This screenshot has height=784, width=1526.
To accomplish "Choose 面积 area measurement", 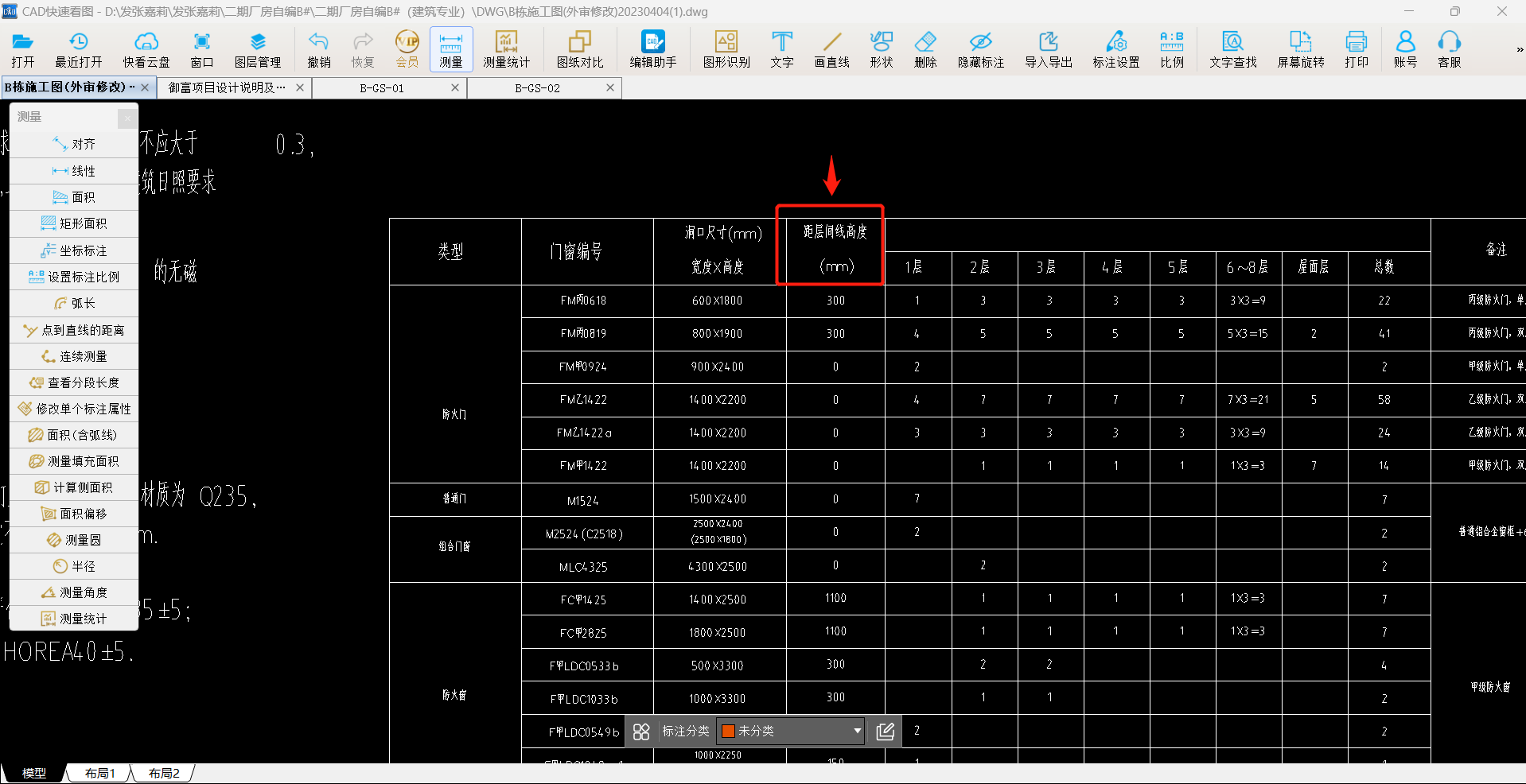I will point(74,197).
